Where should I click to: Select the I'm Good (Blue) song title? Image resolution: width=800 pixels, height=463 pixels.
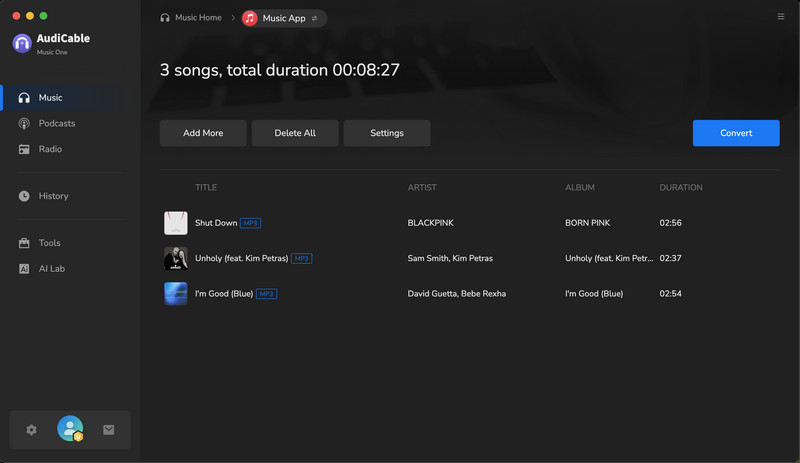pyautogui.click(x=224, y=294)
